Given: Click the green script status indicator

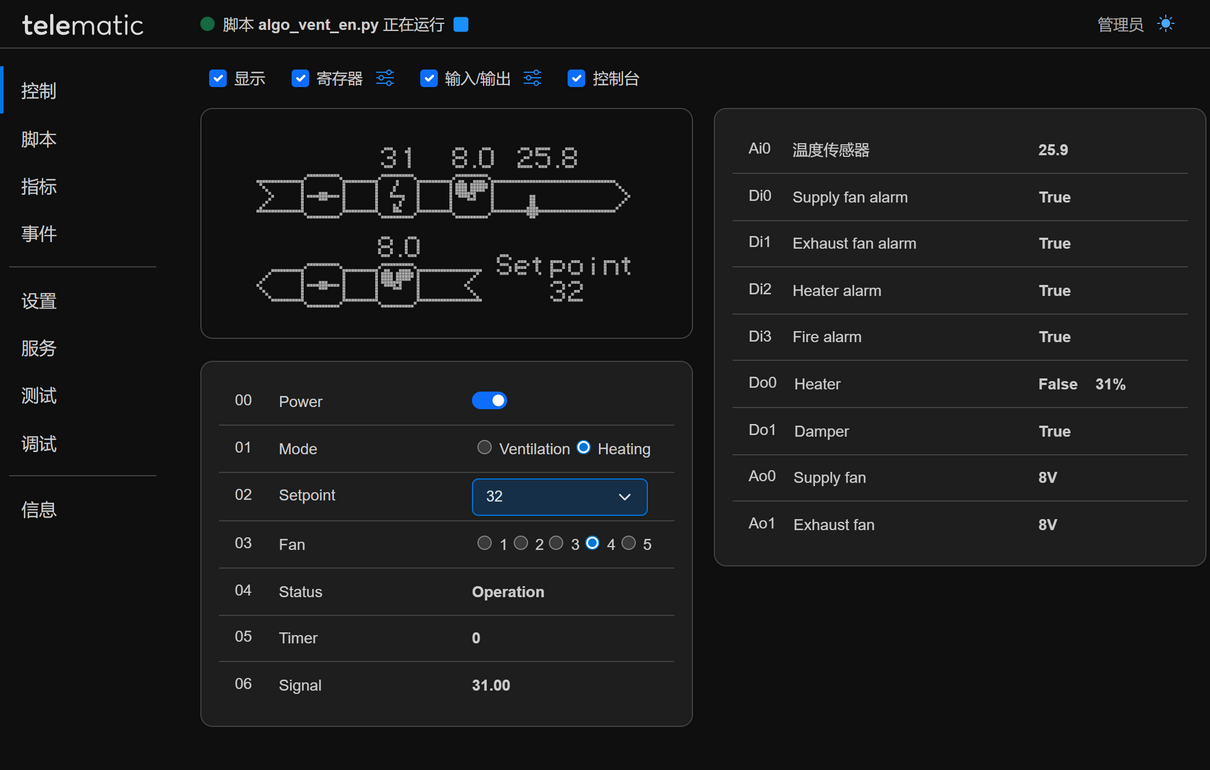Looking at the screenshot, I should 207,24.
